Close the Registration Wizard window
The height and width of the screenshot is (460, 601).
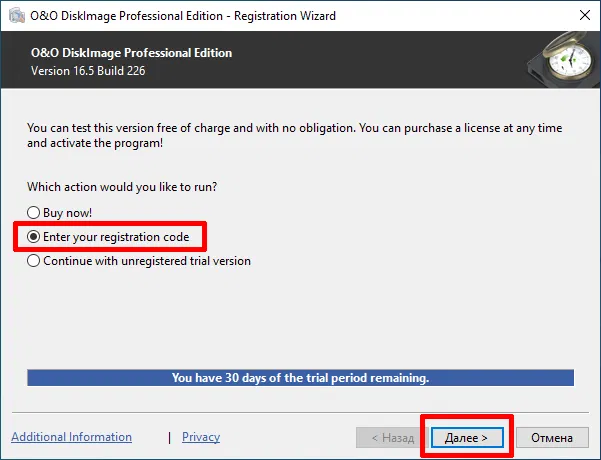pos(585,15)
